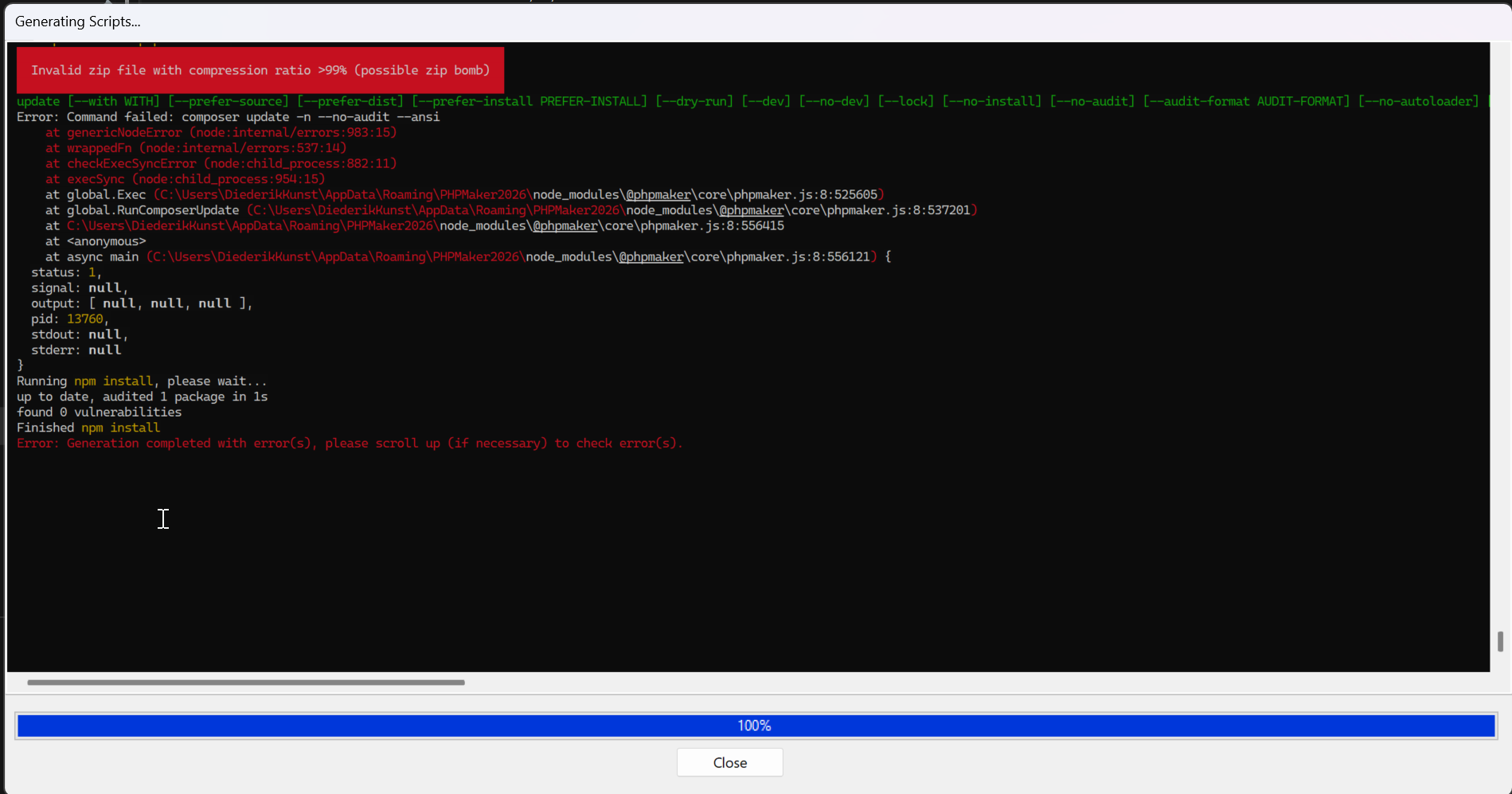
Task: Click the 'Running npm install, please wait...' line
Action: click(142, 381)
